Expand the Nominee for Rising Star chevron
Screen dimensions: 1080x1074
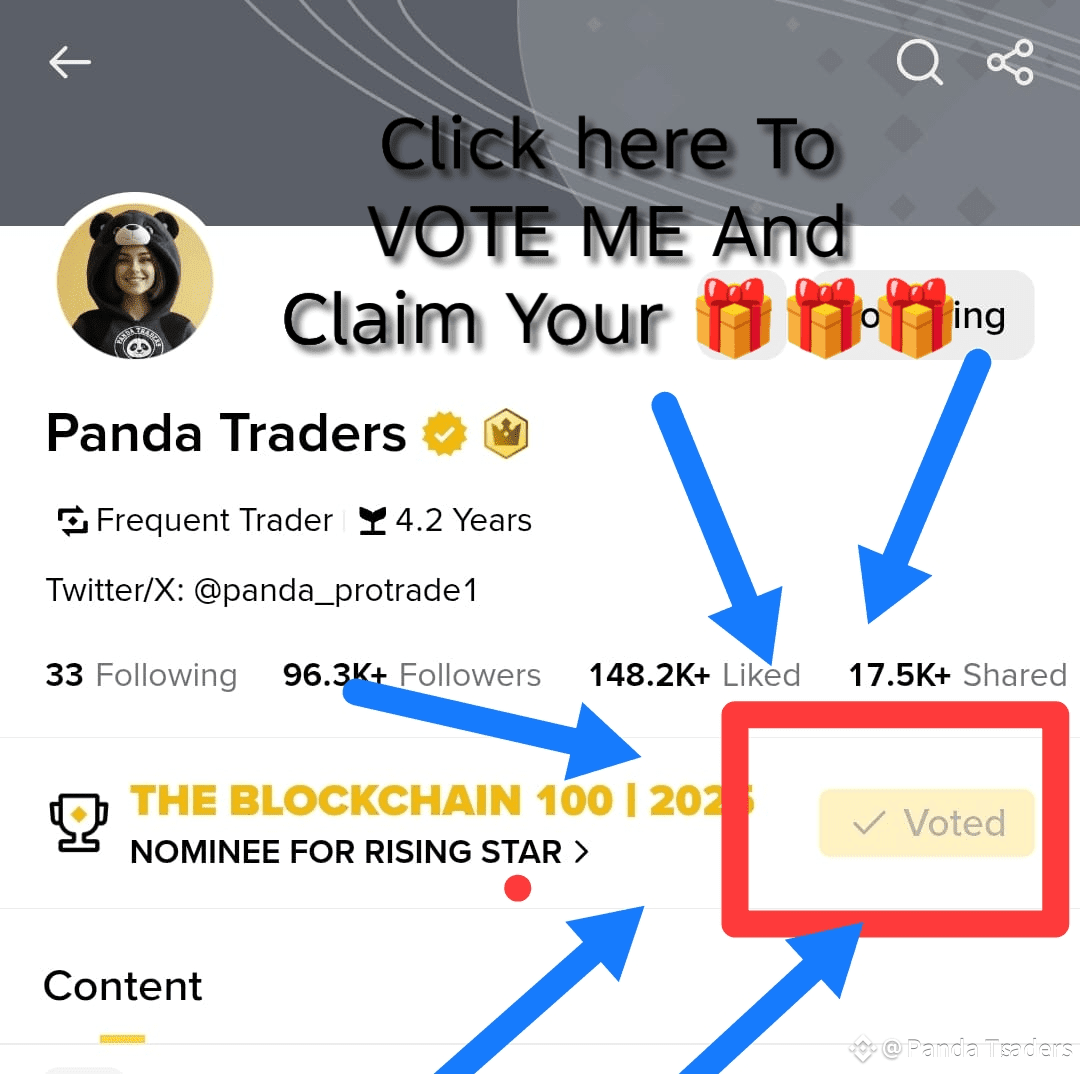[582, 852]
